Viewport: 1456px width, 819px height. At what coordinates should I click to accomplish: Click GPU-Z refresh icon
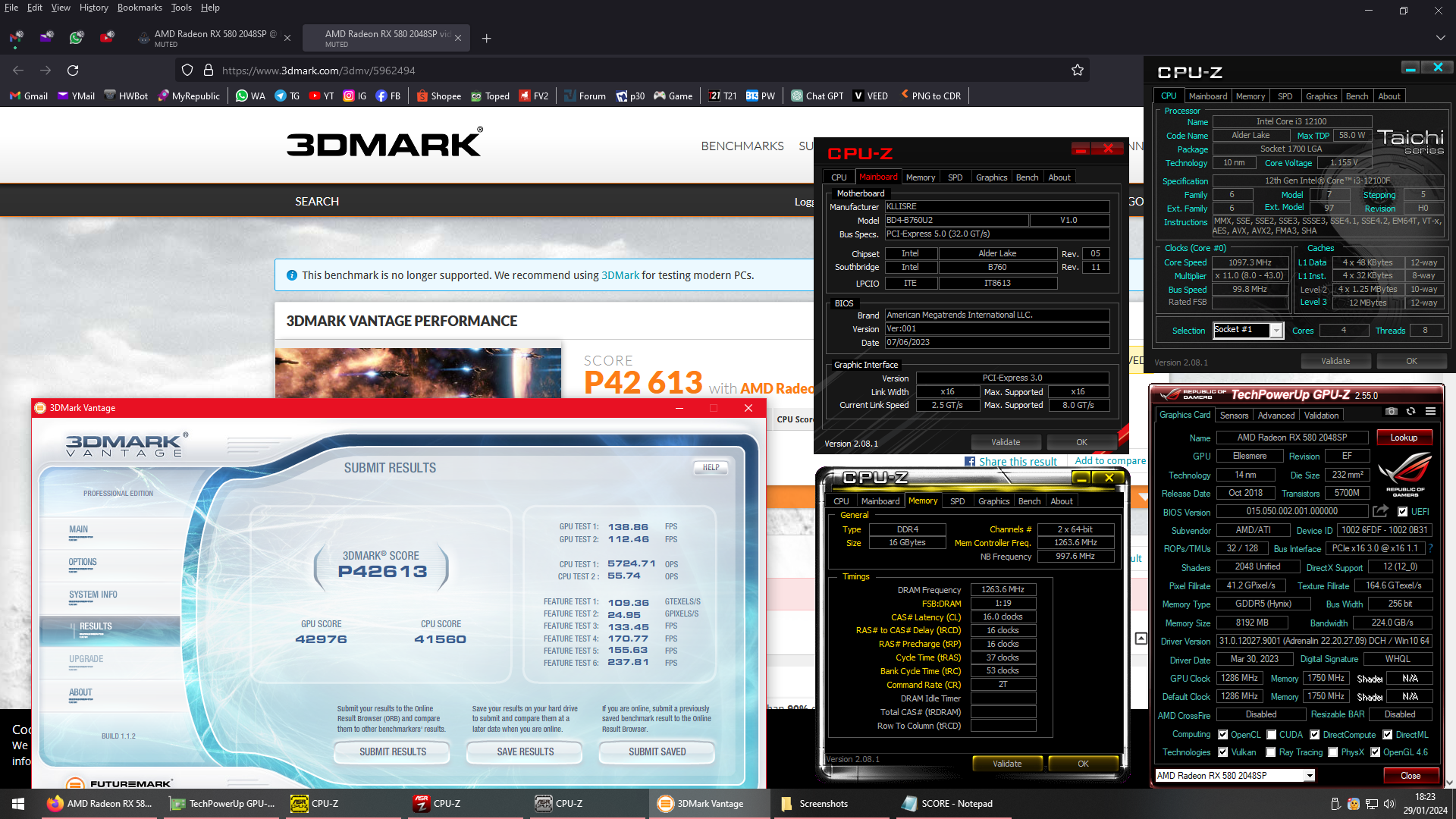(1410, 411)
